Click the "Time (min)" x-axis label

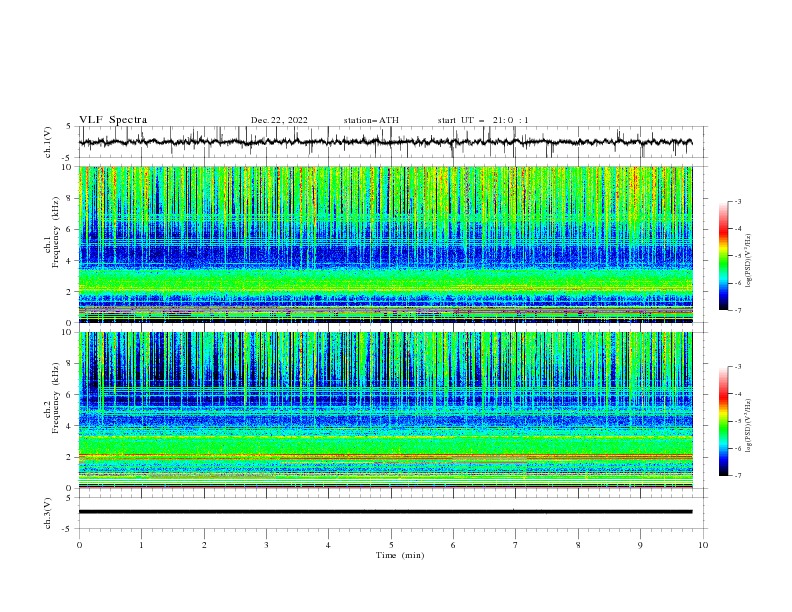tap(400, 555)
